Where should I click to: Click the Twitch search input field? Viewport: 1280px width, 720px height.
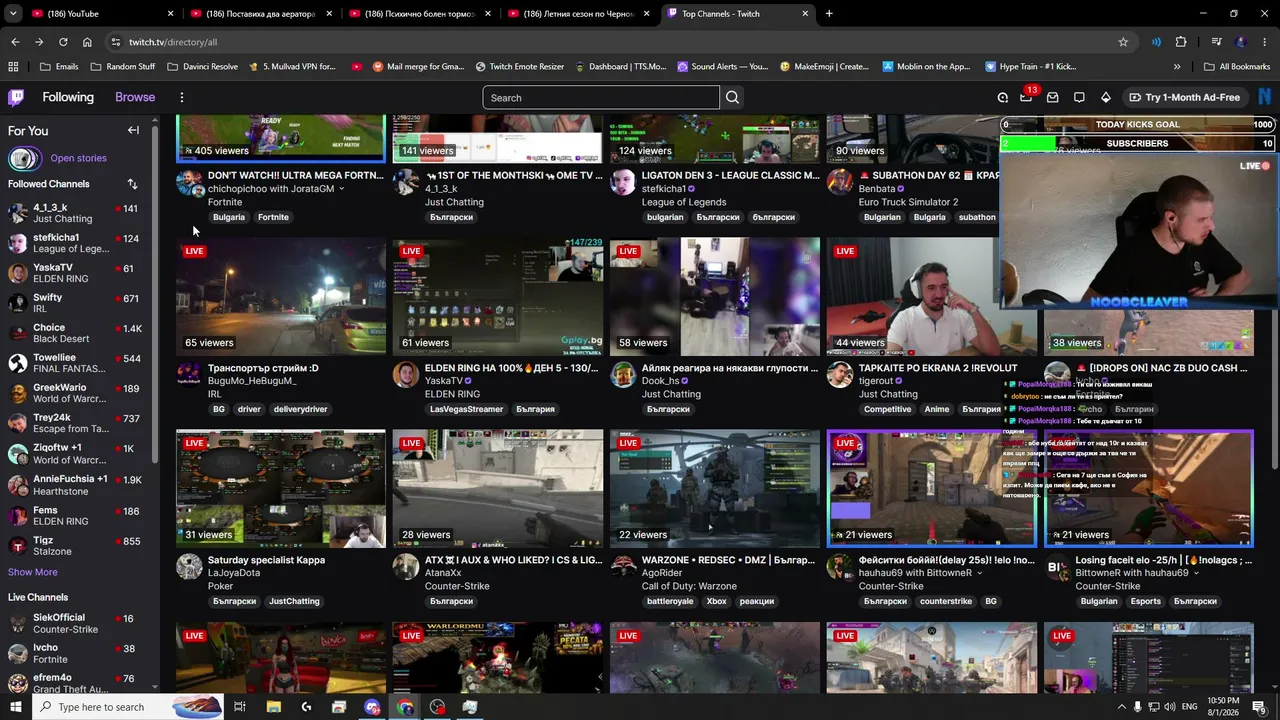tap(600, 97)
